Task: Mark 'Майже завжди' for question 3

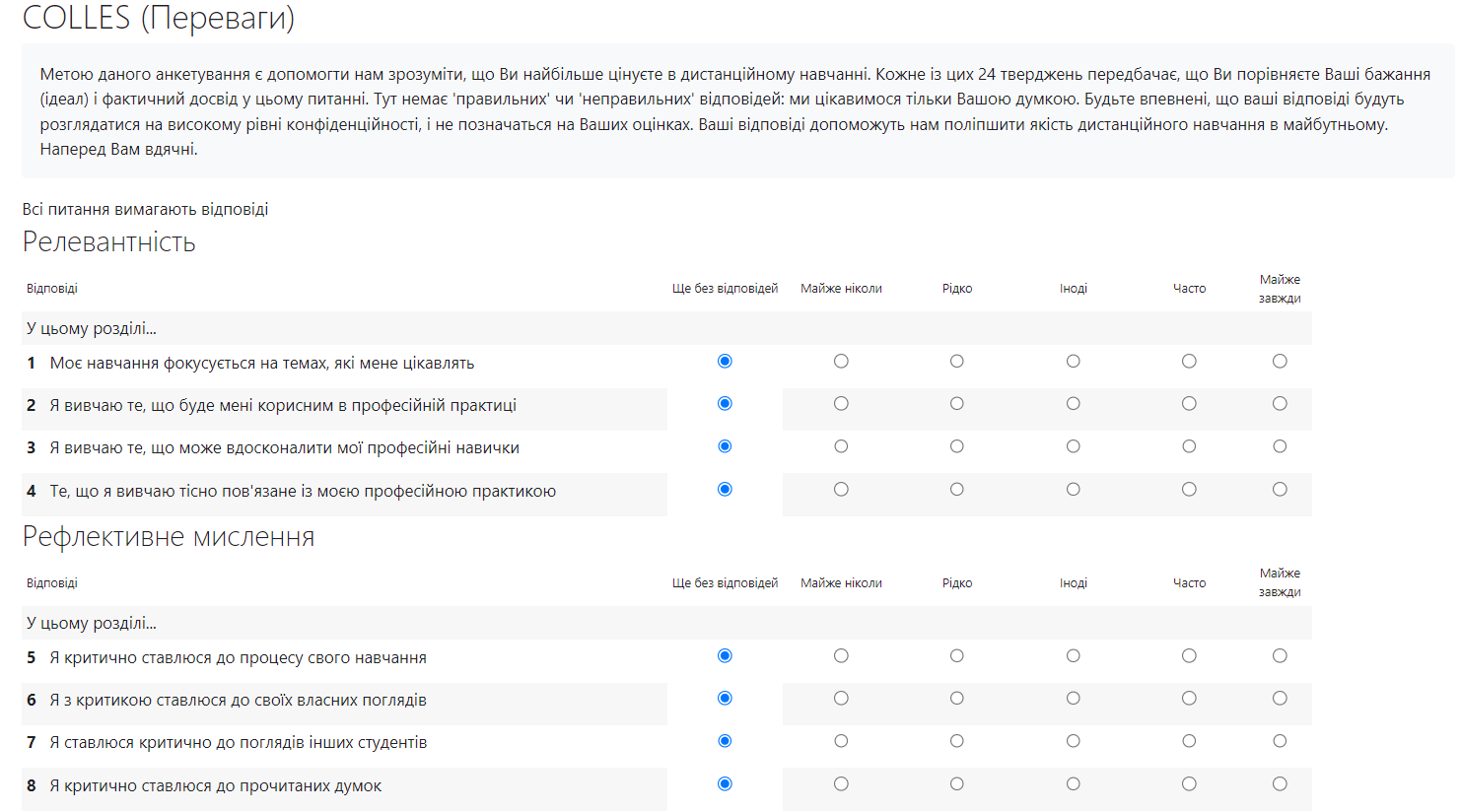Action: pyautogui.click(x=1280, y=446)
